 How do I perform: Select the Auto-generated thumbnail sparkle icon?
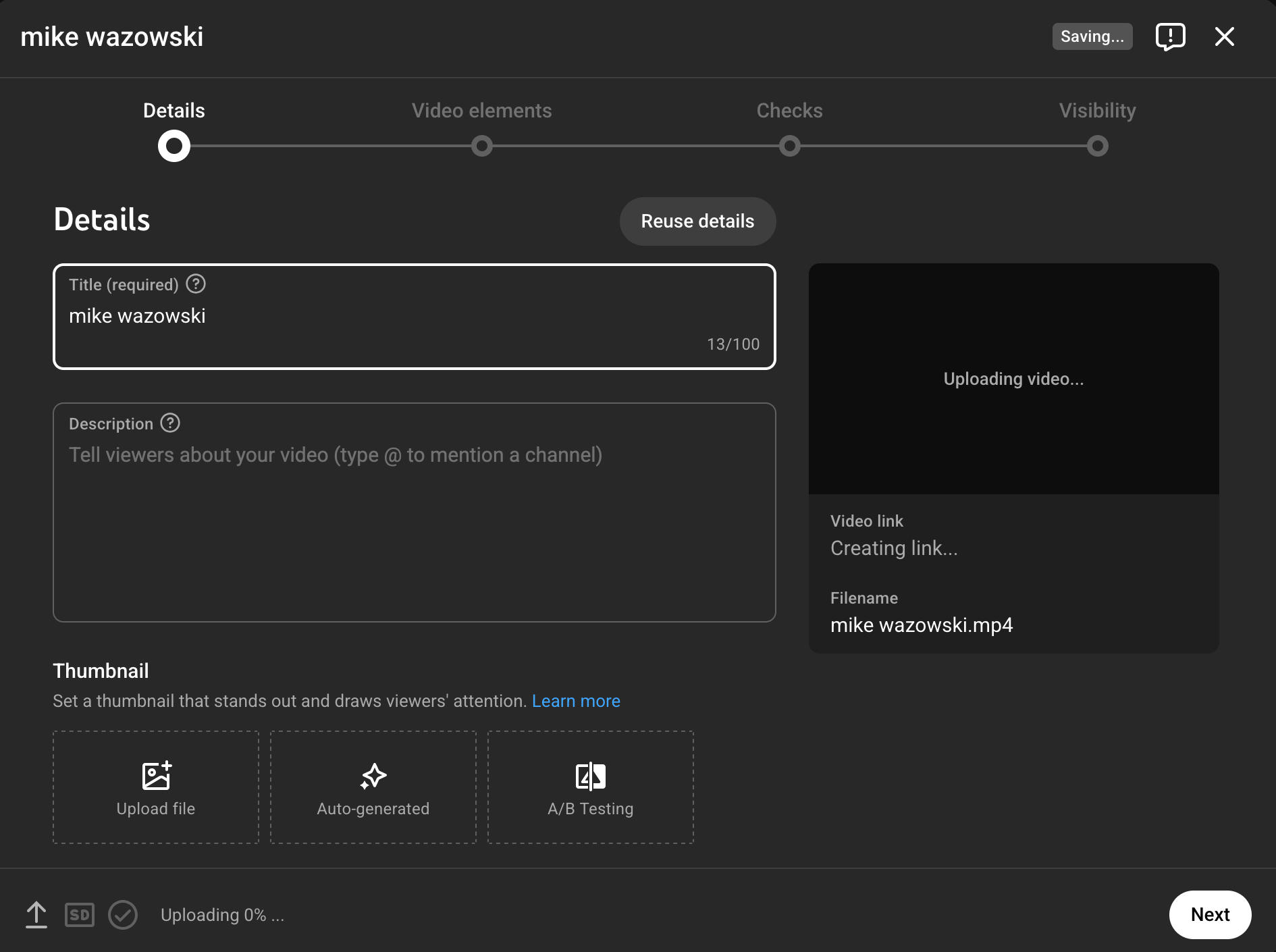[x=373, y=775]
